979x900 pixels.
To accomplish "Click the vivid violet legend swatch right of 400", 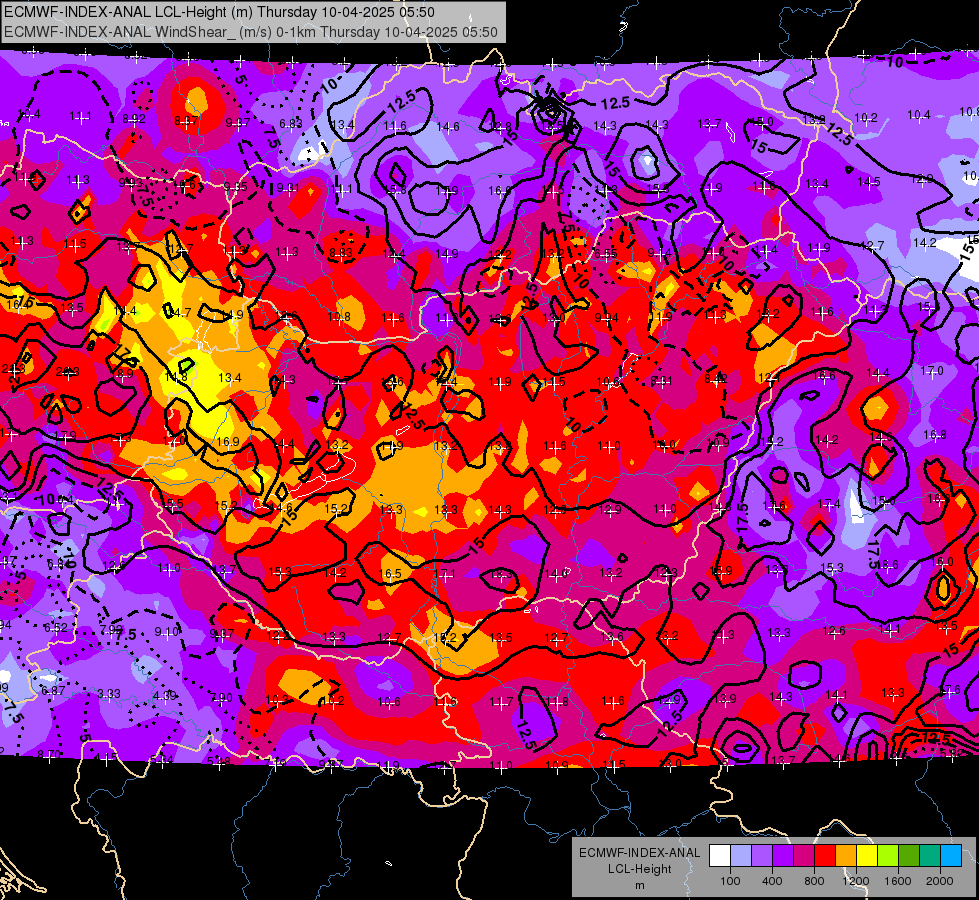I will pyautogui.click(x=783, y=856).
